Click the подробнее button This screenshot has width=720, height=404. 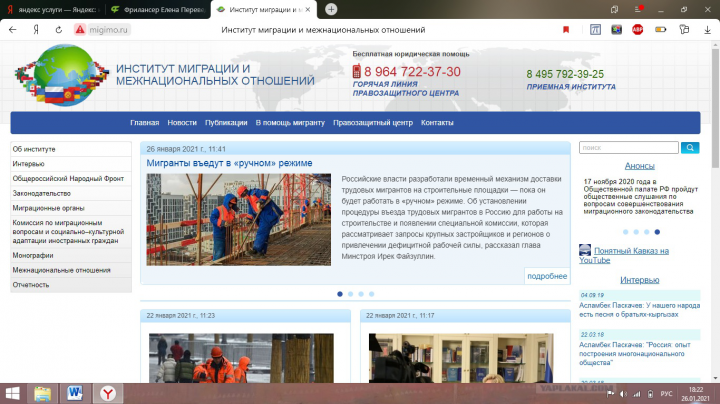(547, 276)
